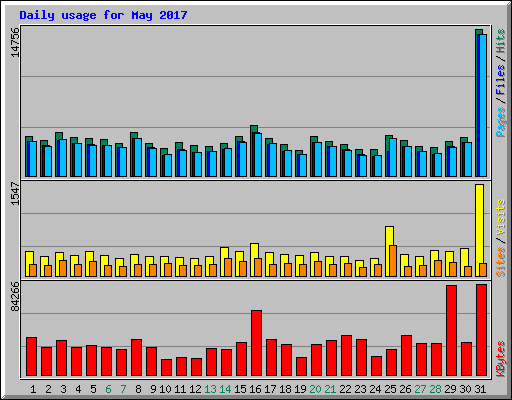Click the day 10 axis label
The width and height of the screenshot is (512, 400).
(x=165, y=389)
